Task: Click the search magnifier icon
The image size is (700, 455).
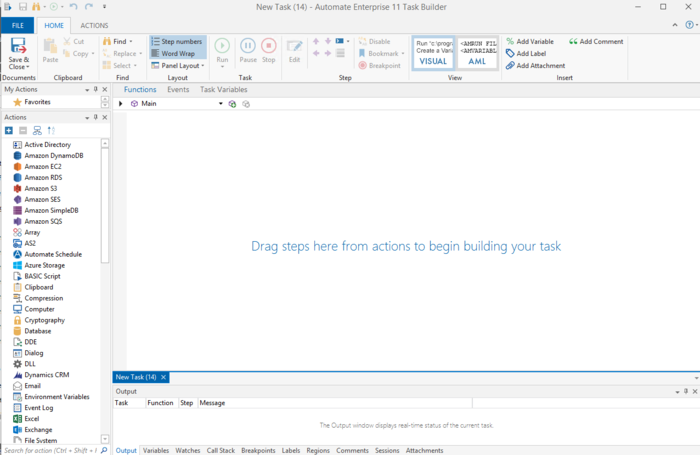Action: pyautogui.click(x=104, y=450)
